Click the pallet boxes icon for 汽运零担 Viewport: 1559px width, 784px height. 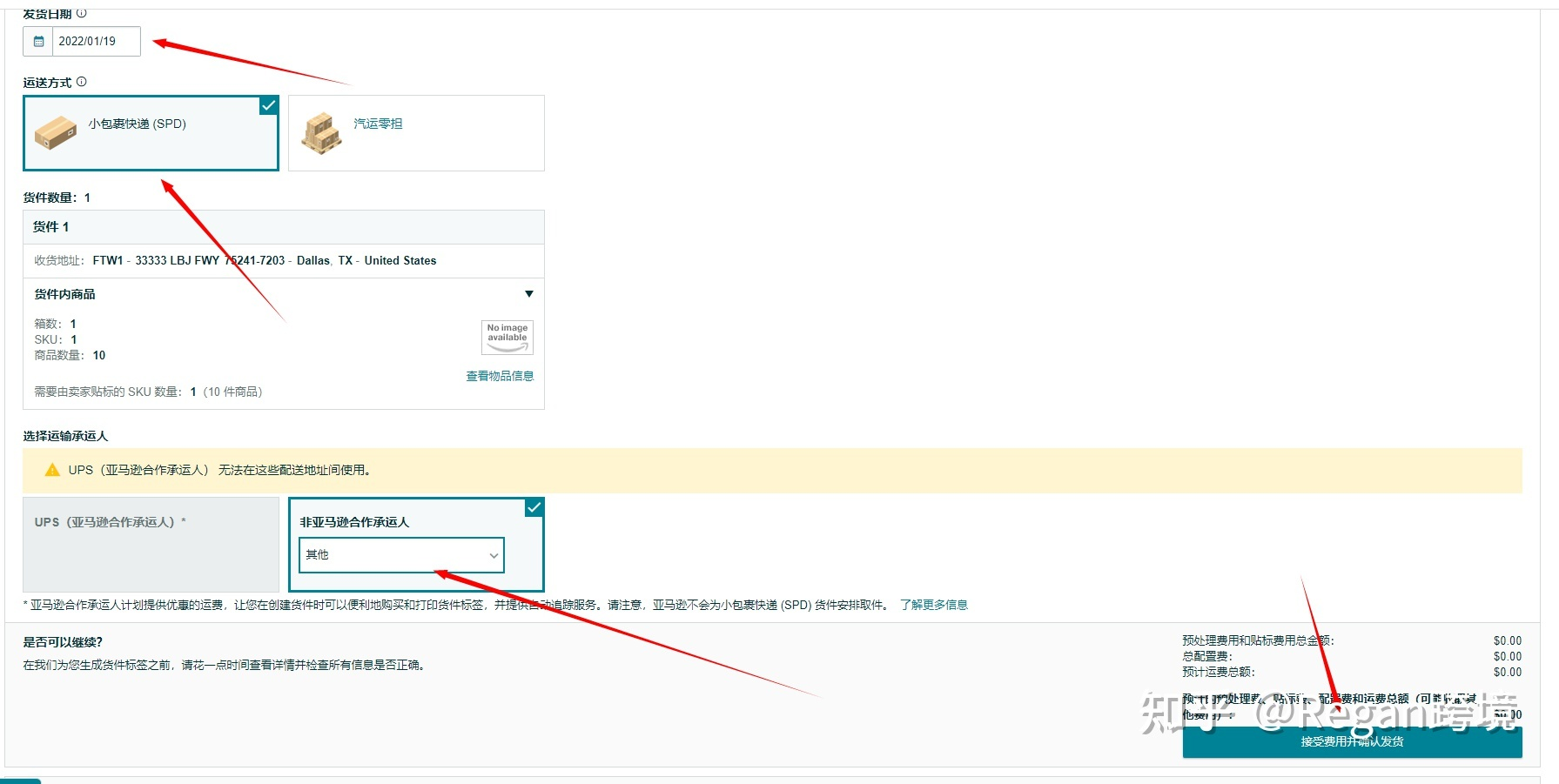[321, 133]
